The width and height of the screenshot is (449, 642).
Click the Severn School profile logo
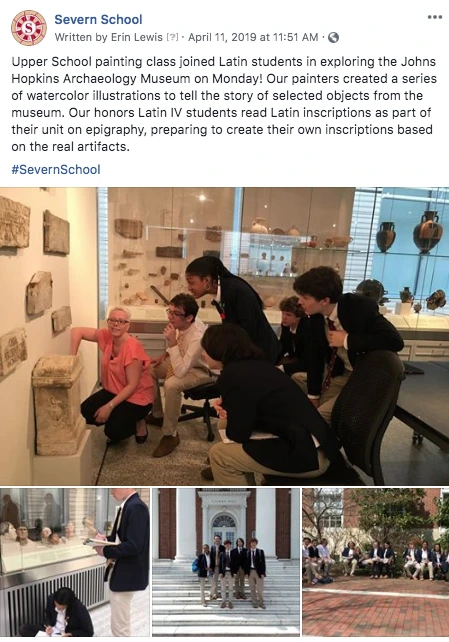tap(28, 28)
